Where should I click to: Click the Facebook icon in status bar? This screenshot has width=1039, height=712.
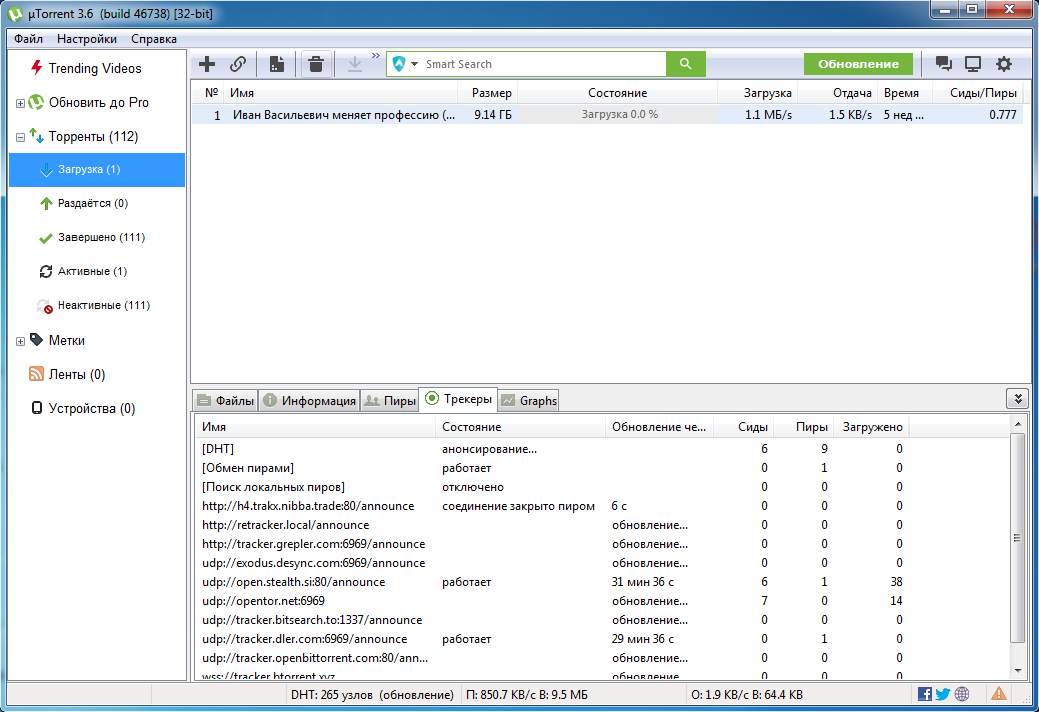[925, 694]
